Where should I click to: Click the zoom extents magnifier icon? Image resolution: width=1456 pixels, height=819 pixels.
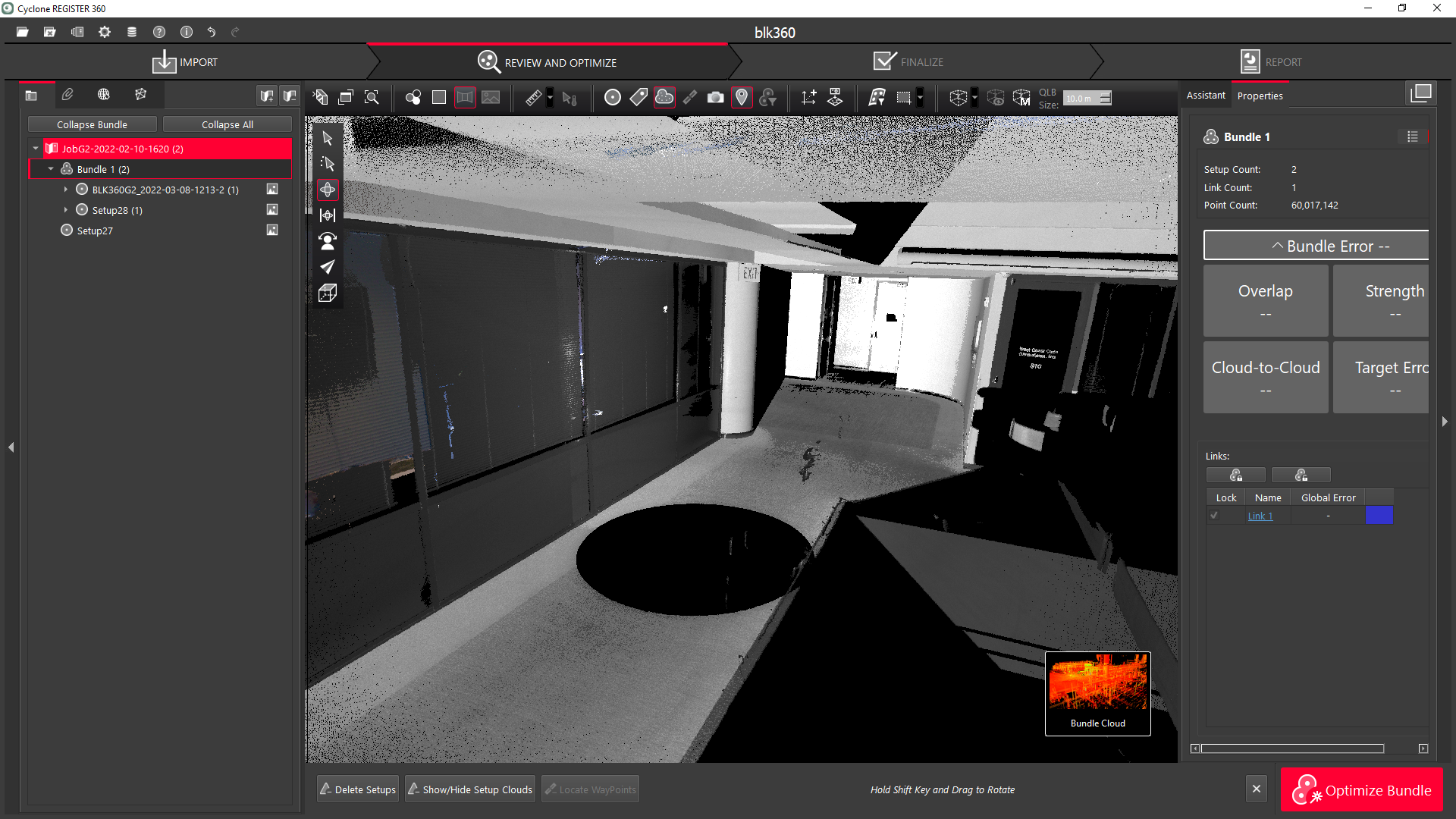click(x=372, y=97)
